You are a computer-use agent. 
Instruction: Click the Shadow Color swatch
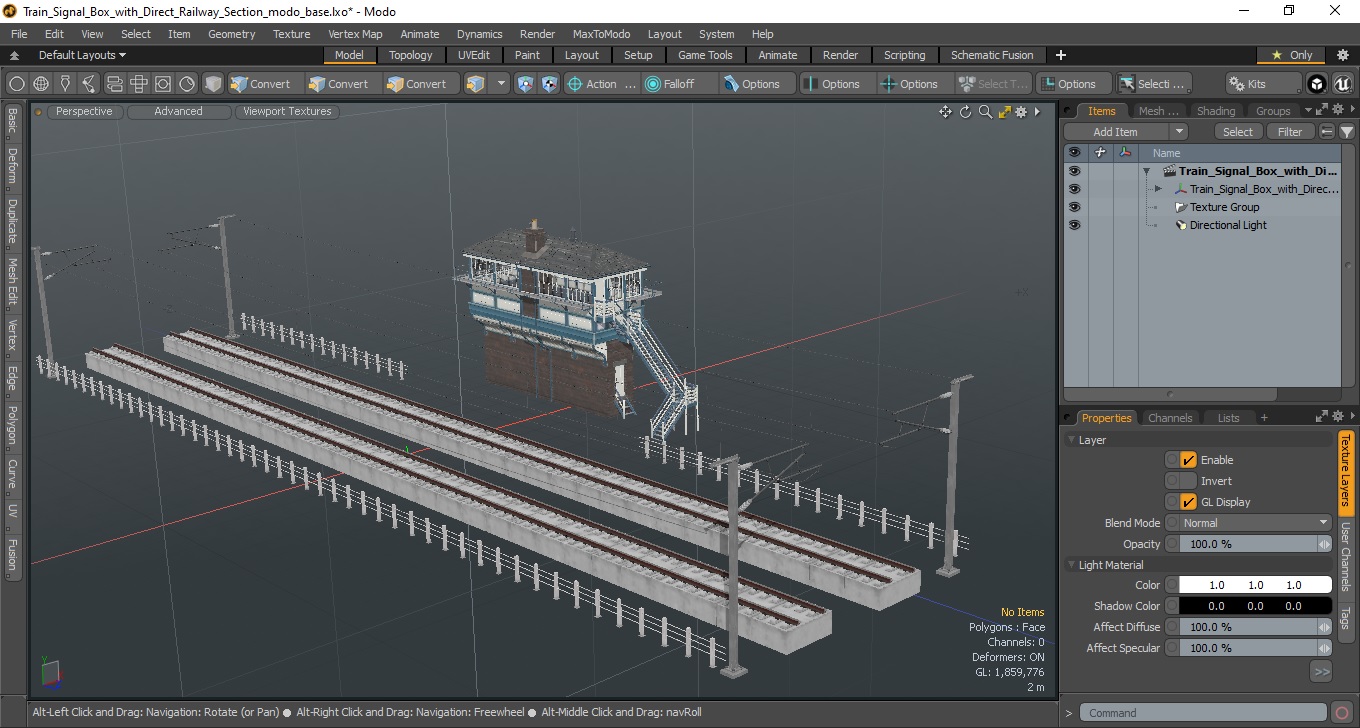[x=1255, y=606]
